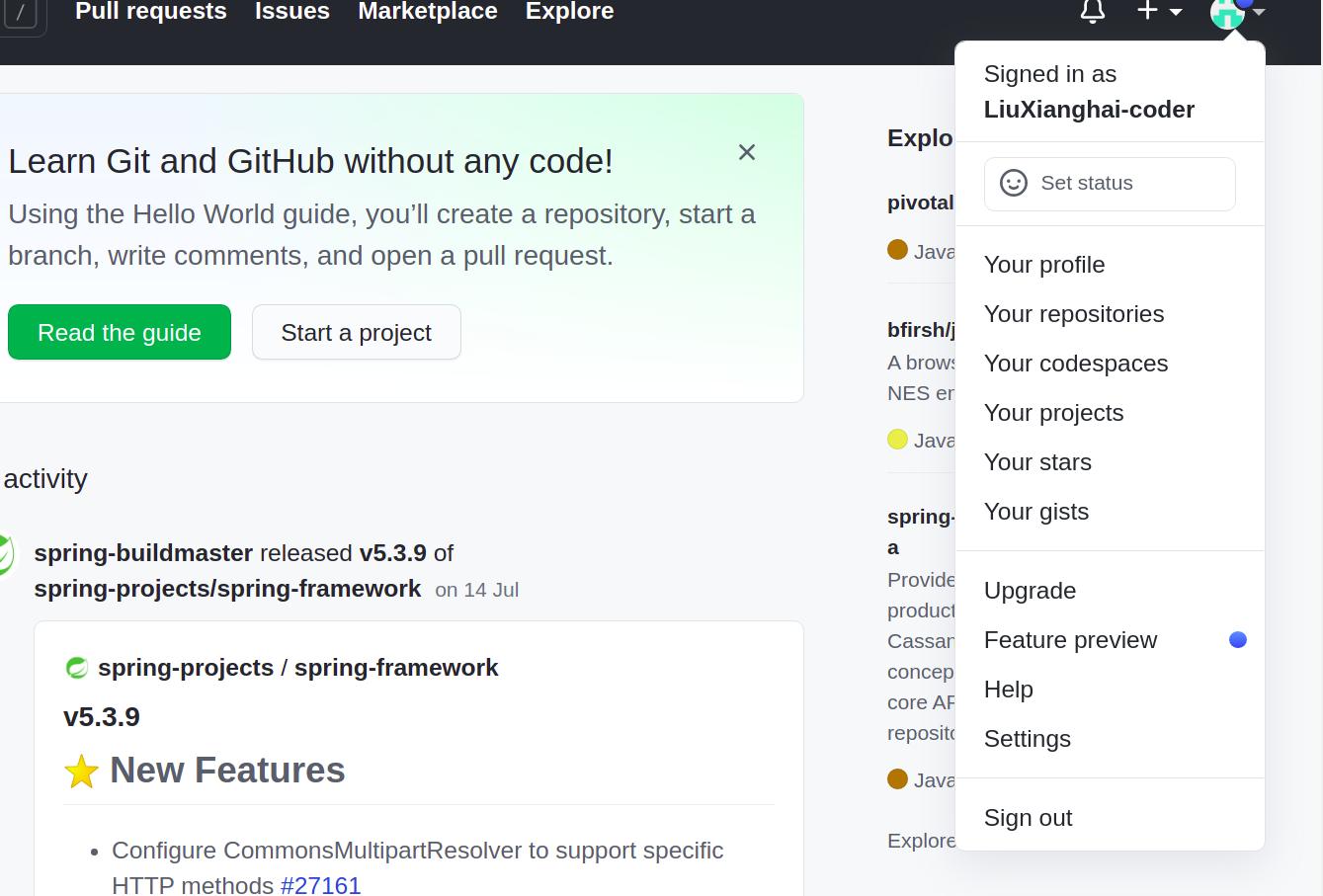
Task: Open spring-projects/spring-framework activity link
Action: 227,589
